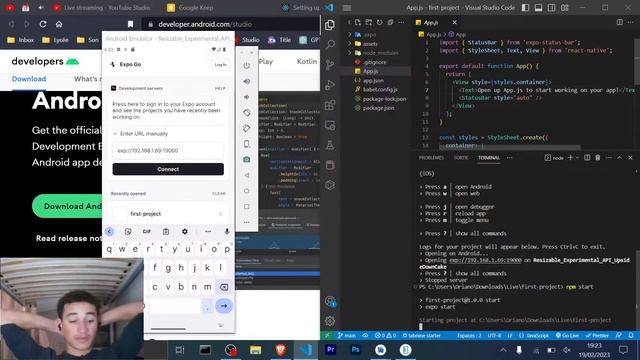Rotate emulator right with toolbar icon
This screenshot has width=640, height=360.
247,128
